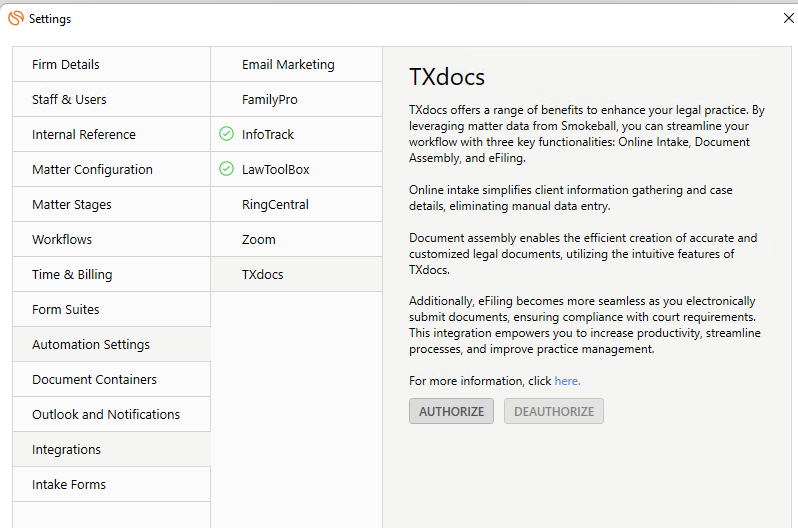Open Outlook and Notifications settings
Screen dimensions: 798x528
coord(111,414)
